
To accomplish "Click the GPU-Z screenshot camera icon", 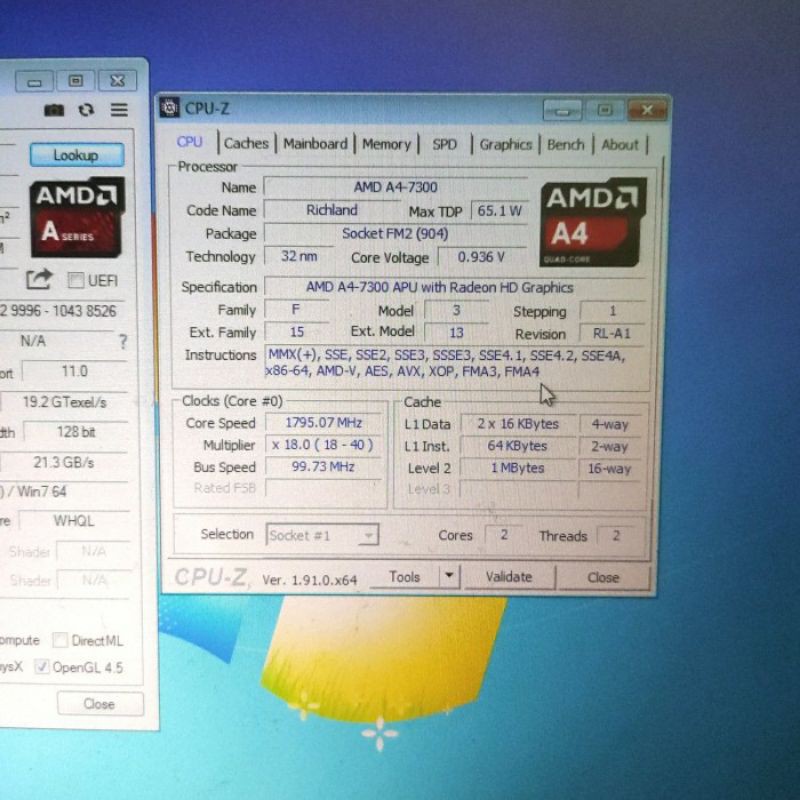I will point(54,110).
